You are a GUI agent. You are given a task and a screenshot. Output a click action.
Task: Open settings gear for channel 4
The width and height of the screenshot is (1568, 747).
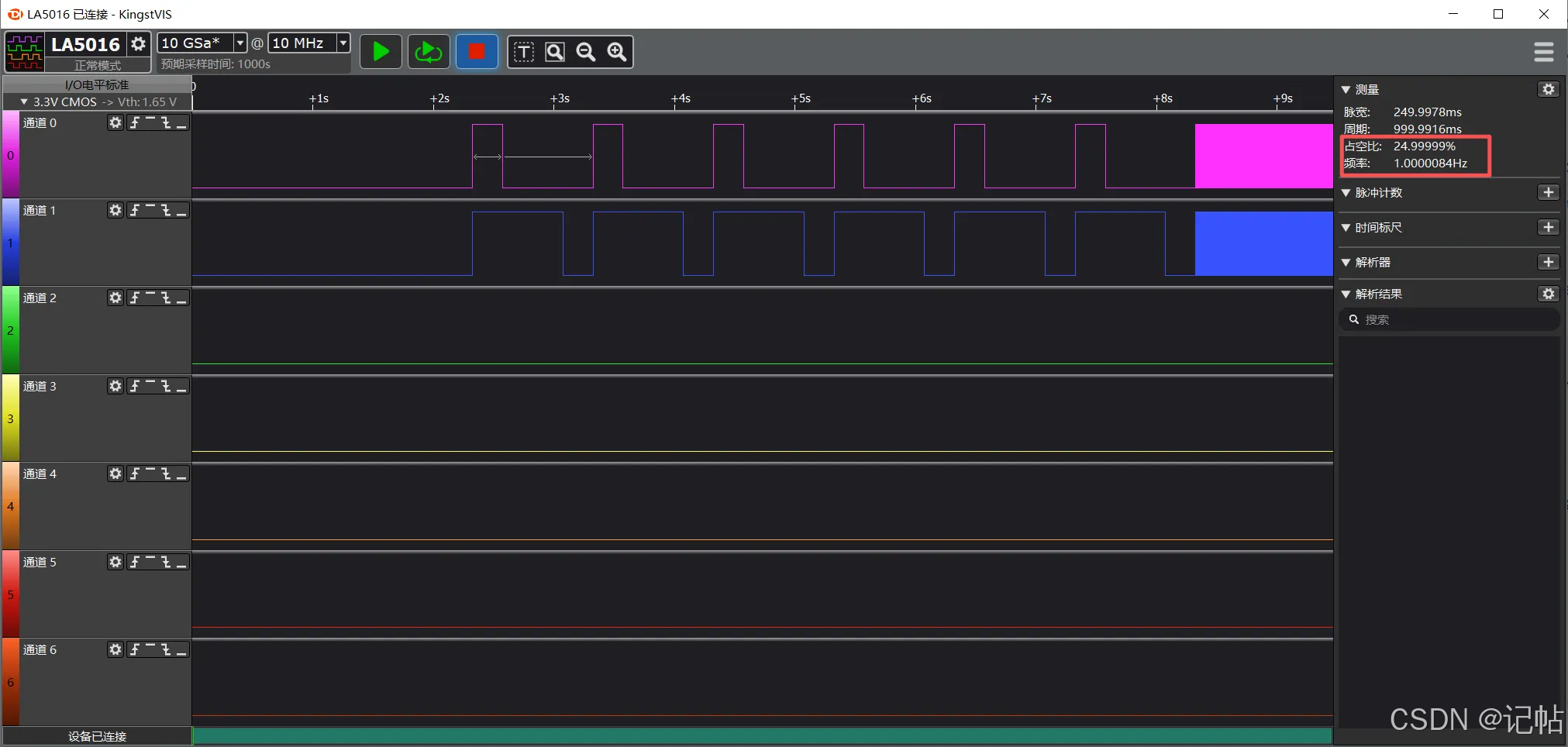click(115, 473)
